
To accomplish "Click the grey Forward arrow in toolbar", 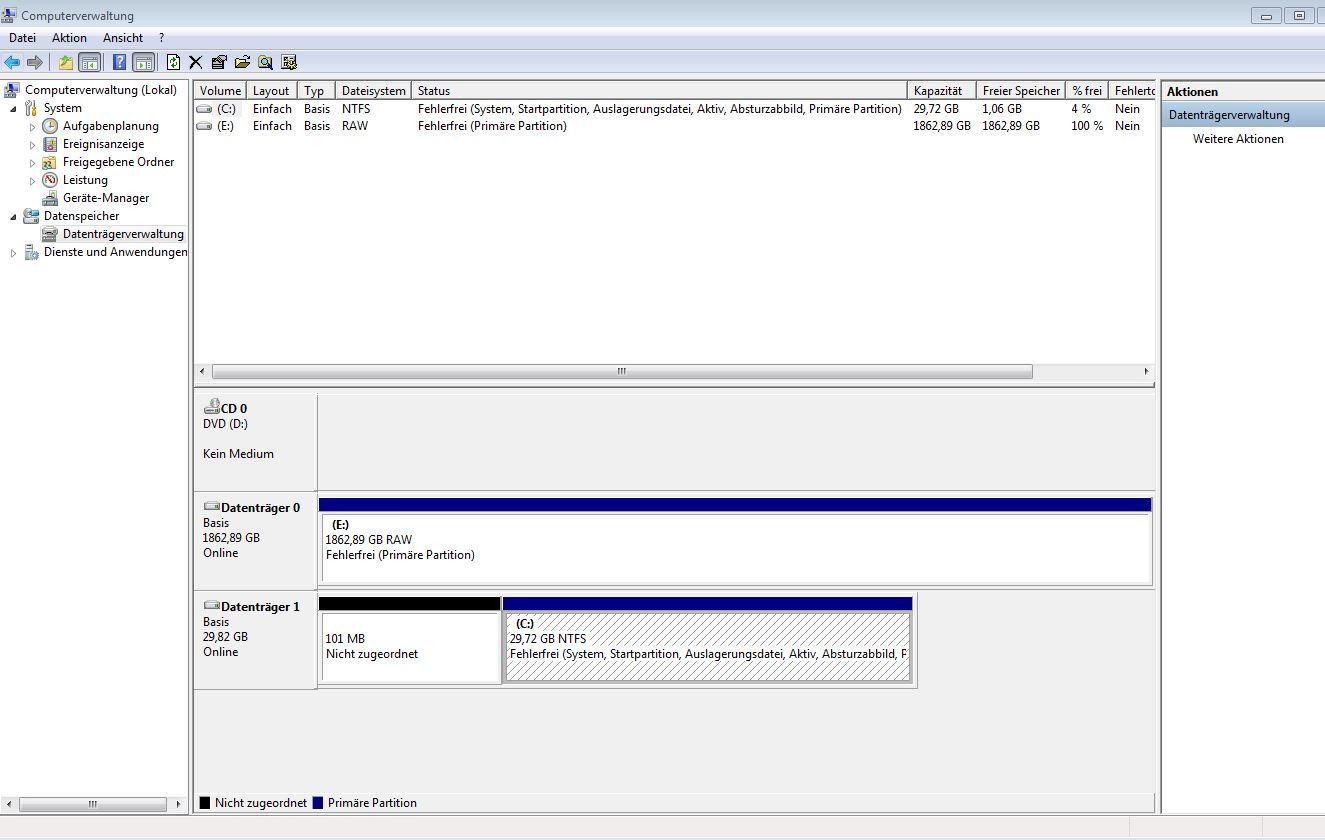I will tap(35, 62).
